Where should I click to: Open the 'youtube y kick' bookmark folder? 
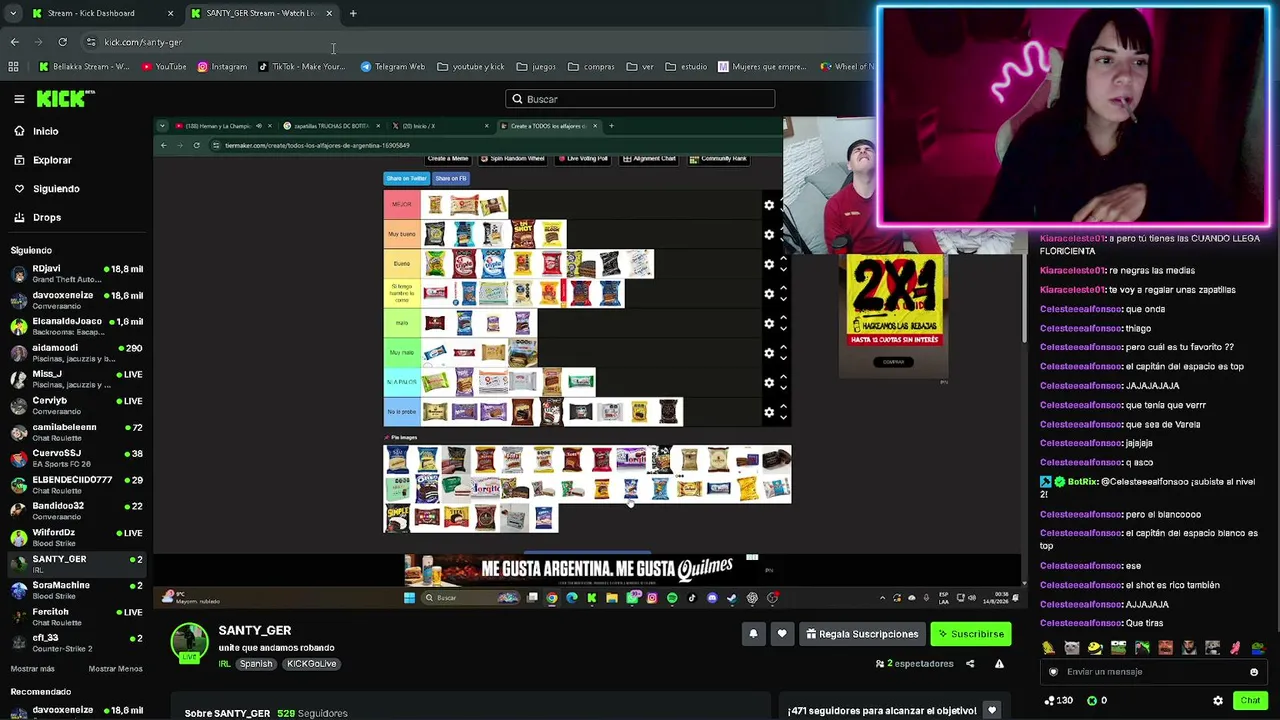point(471,67)
